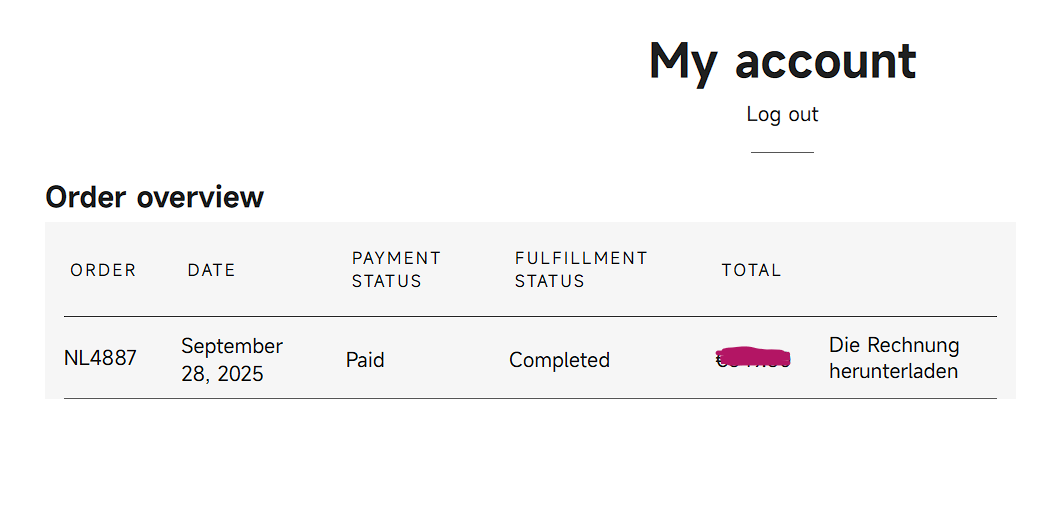Open order number NL4887
The image size is (1037, 521).
click(100, 358)
